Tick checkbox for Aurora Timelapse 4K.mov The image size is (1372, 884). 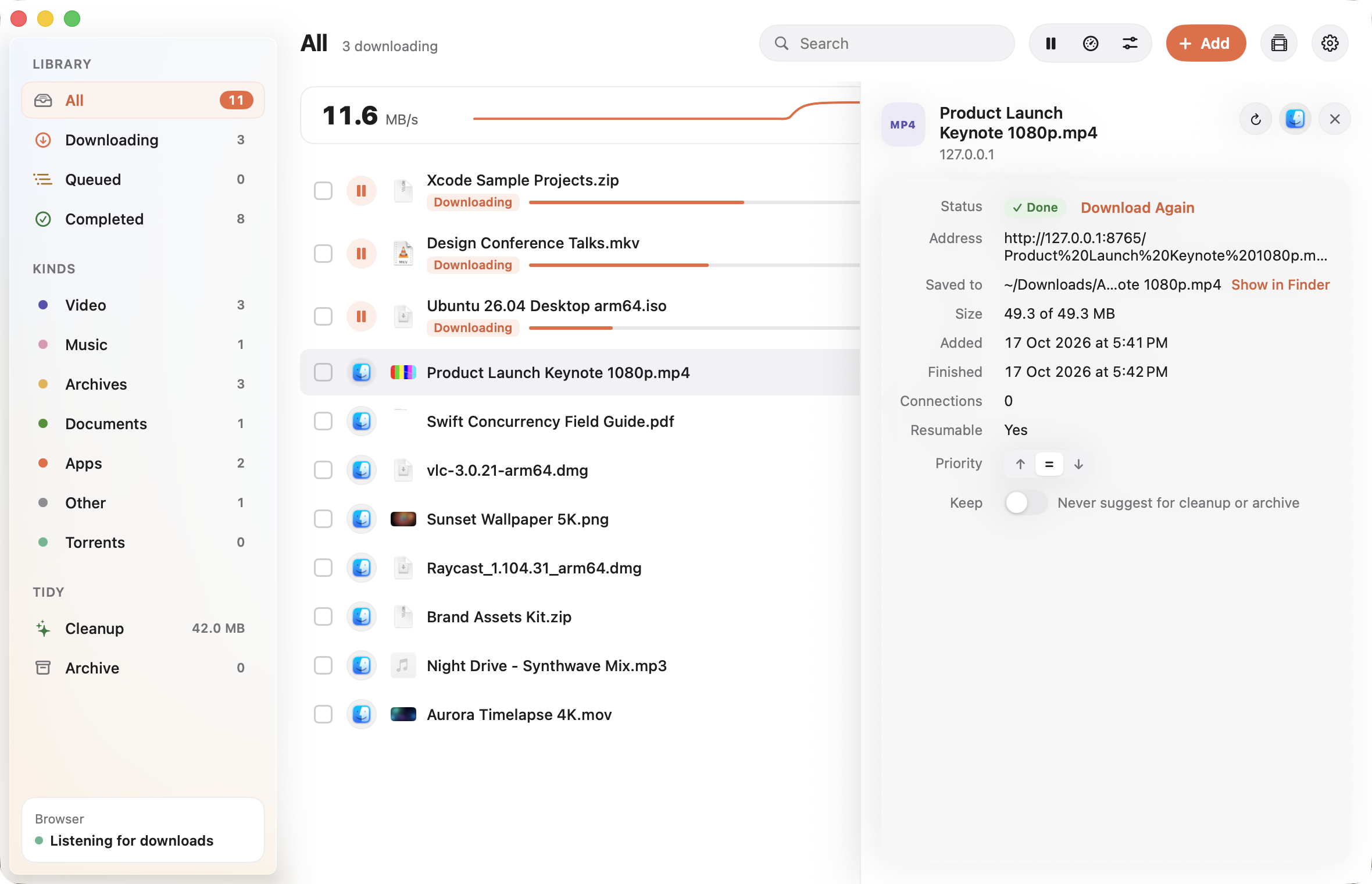coord(323,714)
